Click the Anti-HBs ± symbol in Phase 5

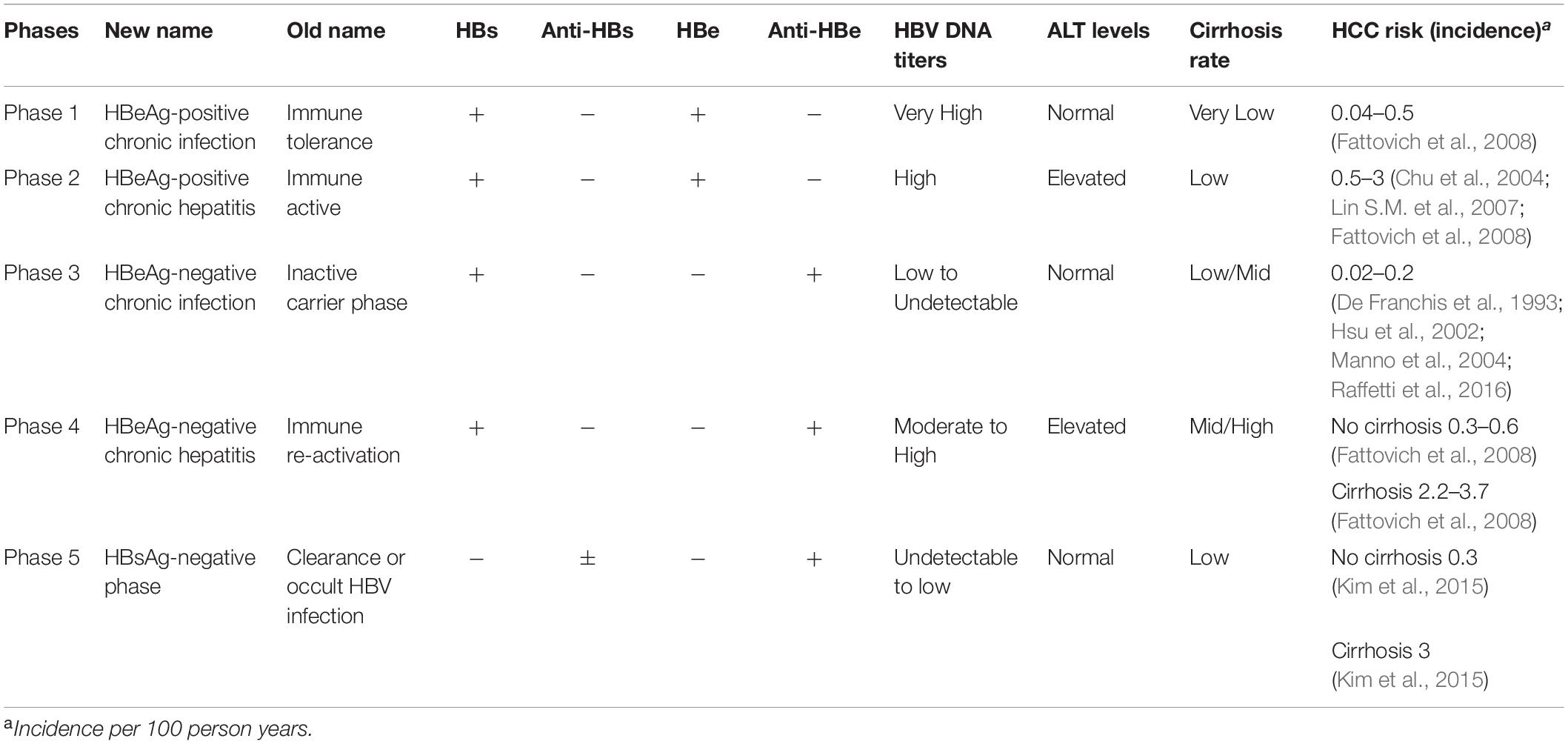[x=587, y=558]
